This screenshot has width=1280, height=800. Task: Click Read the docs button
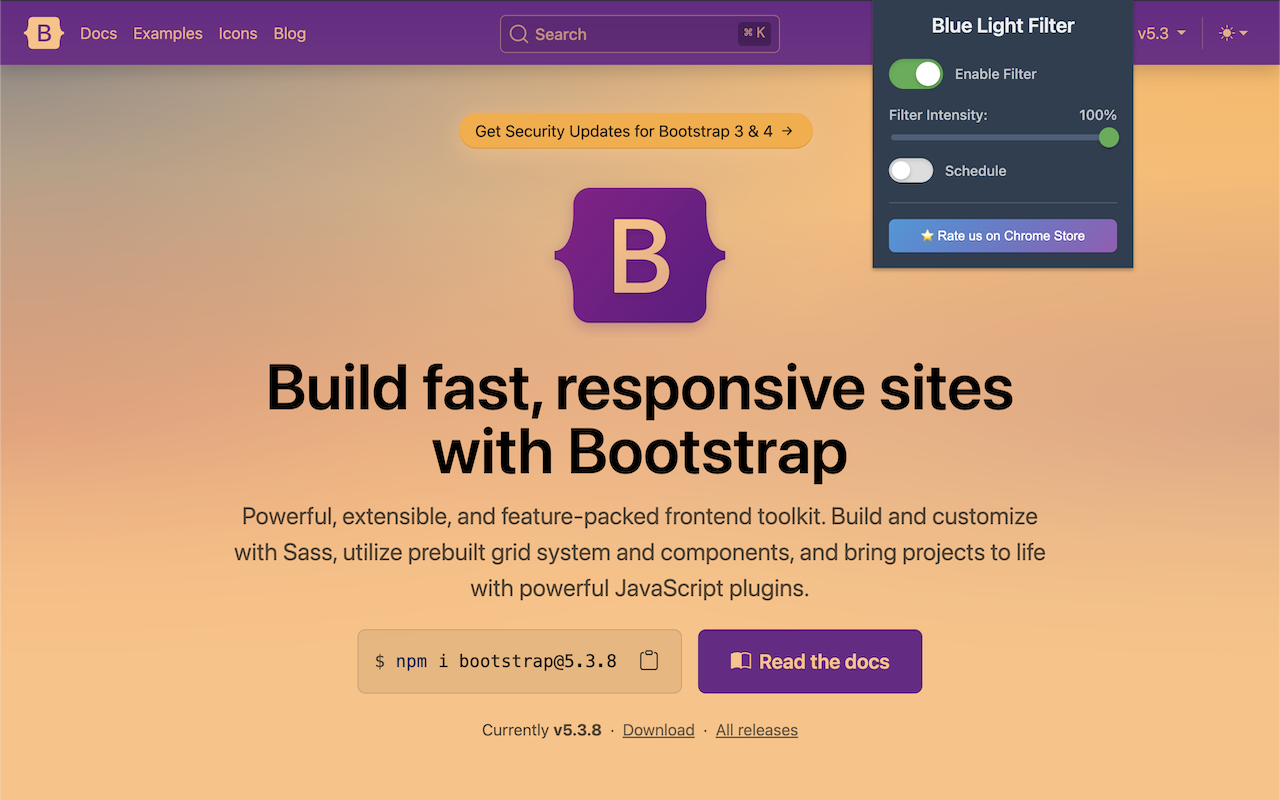[x=810, y=661]
